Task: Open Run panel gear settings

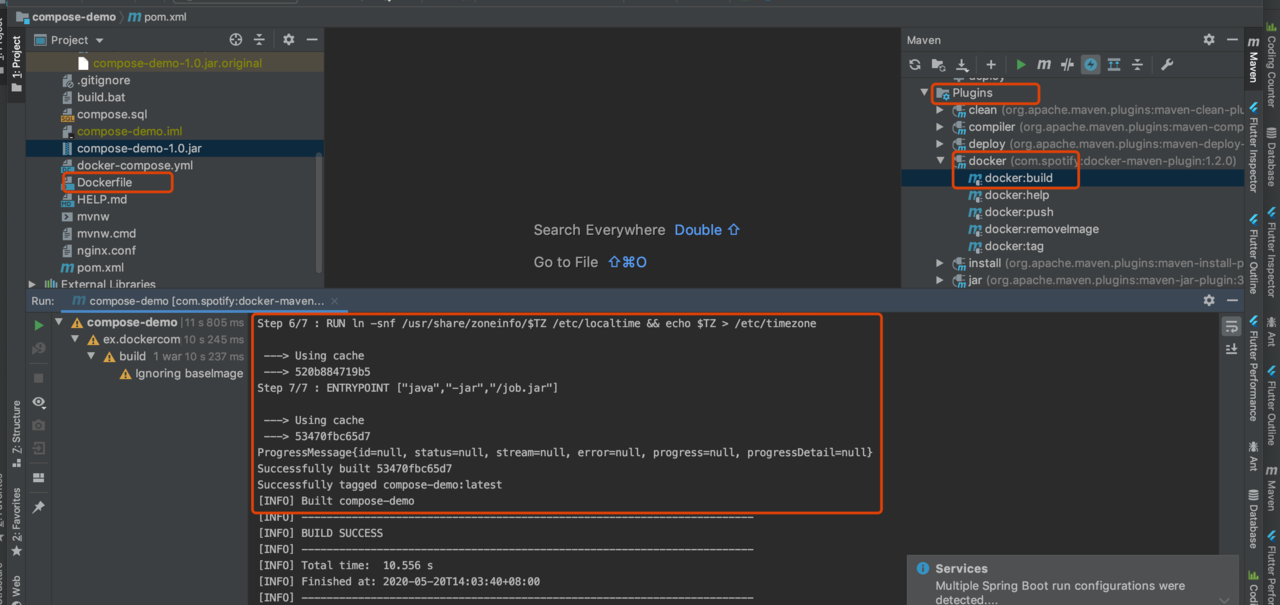Action: pyautogui.click(x=1209, y=300)
